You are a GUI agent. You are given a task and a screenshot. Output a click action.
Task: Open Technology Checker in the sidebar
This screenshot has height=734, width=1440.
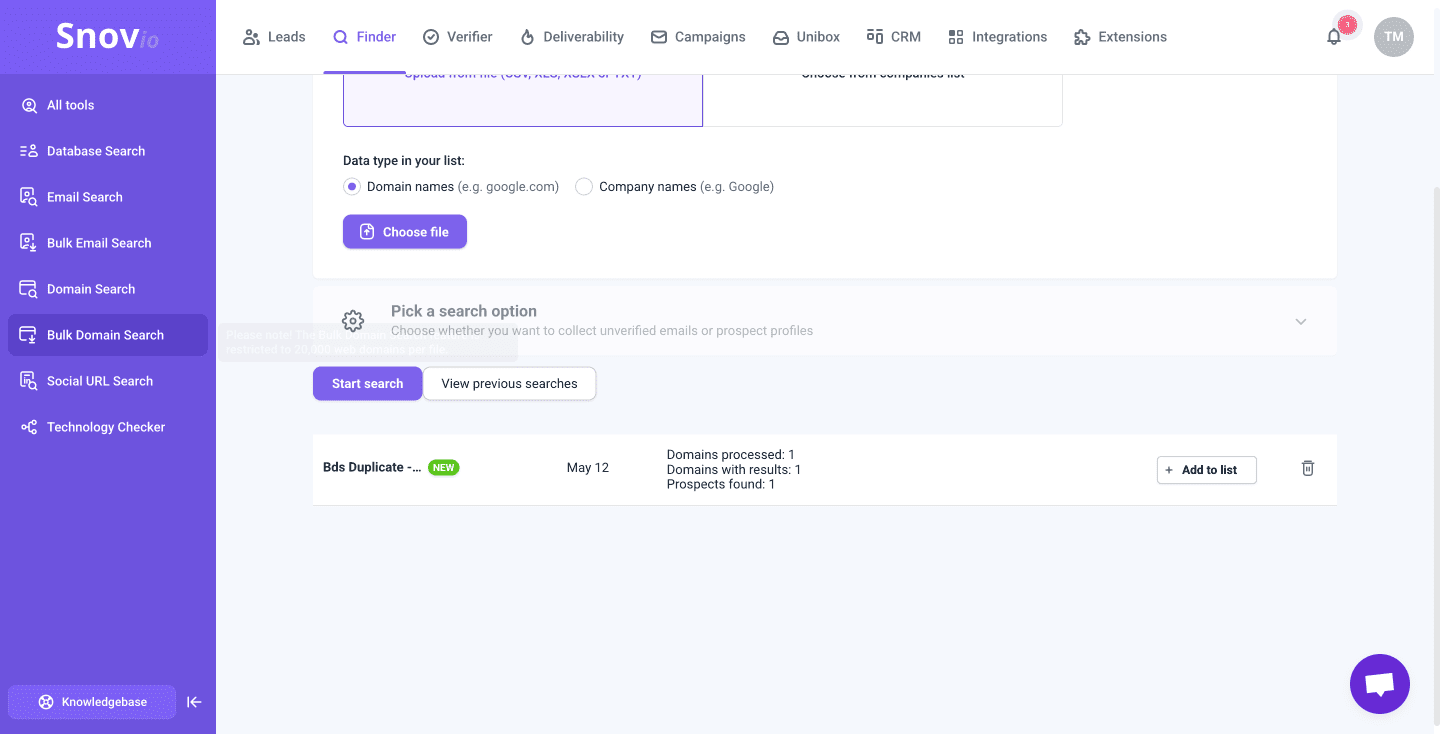106,427
